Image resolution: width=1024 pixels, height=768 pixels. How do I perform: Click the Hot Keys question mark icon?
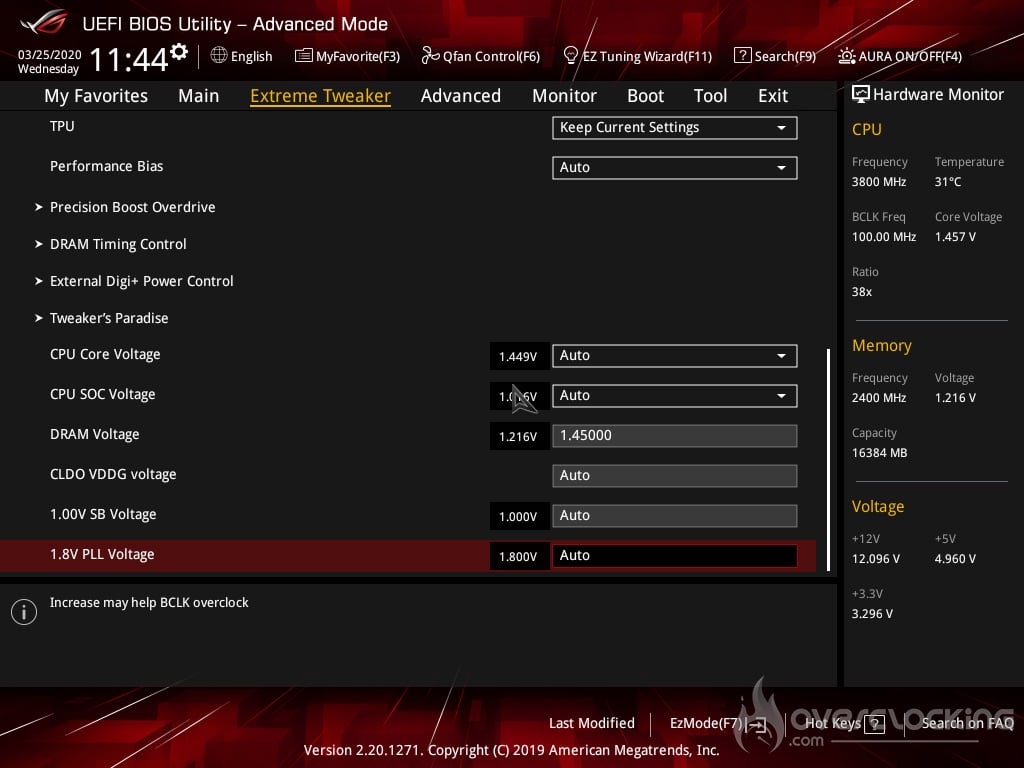(874, 724)
